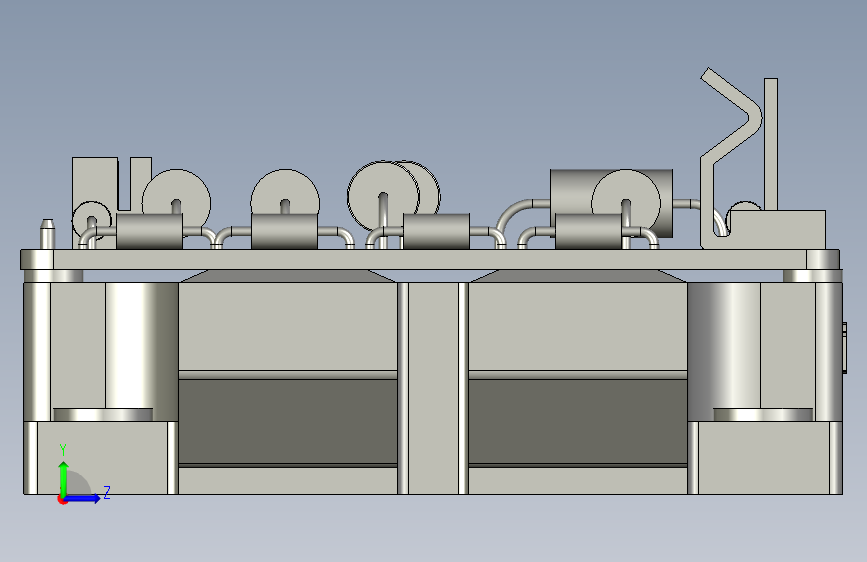867x562 pixels.
Task: Select the tall vertical bar beside the bent bracket
Action: click(771, 144)
